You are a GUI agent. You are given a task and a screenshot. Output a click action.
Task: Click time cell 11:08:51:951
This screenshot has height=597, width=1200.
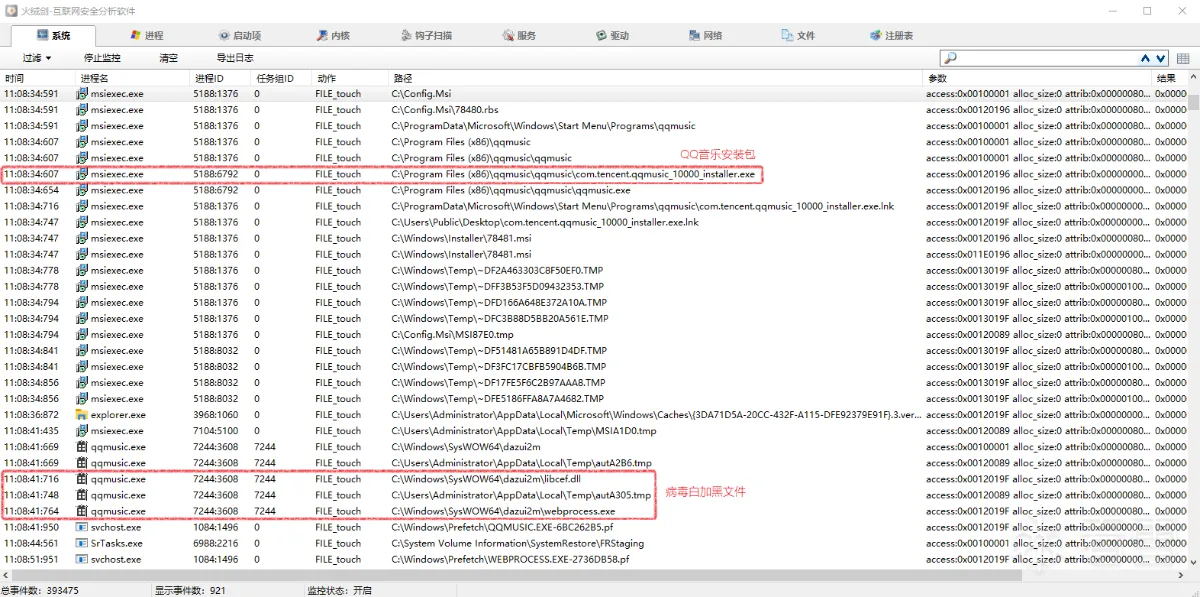[x=31, y=558]
